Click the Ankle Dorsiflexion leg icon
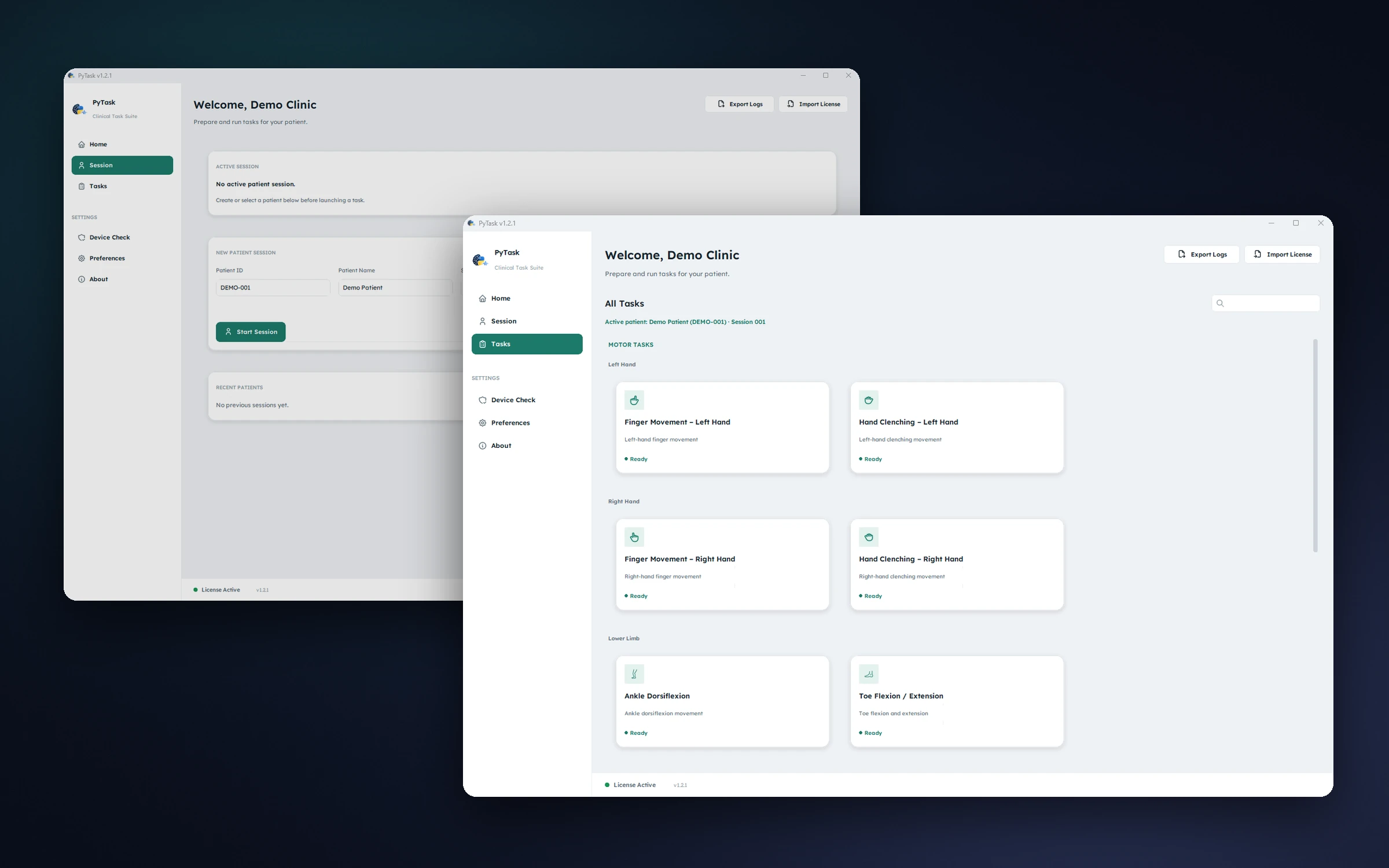The image size is (1389, 868). tap(634, 674)
